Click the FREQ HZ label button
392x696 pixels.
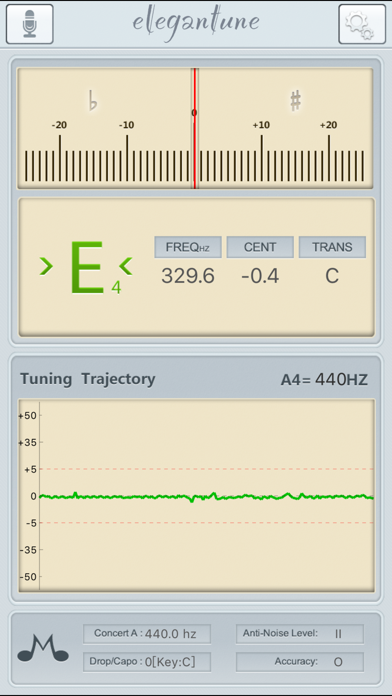click(x=188, y=247)
